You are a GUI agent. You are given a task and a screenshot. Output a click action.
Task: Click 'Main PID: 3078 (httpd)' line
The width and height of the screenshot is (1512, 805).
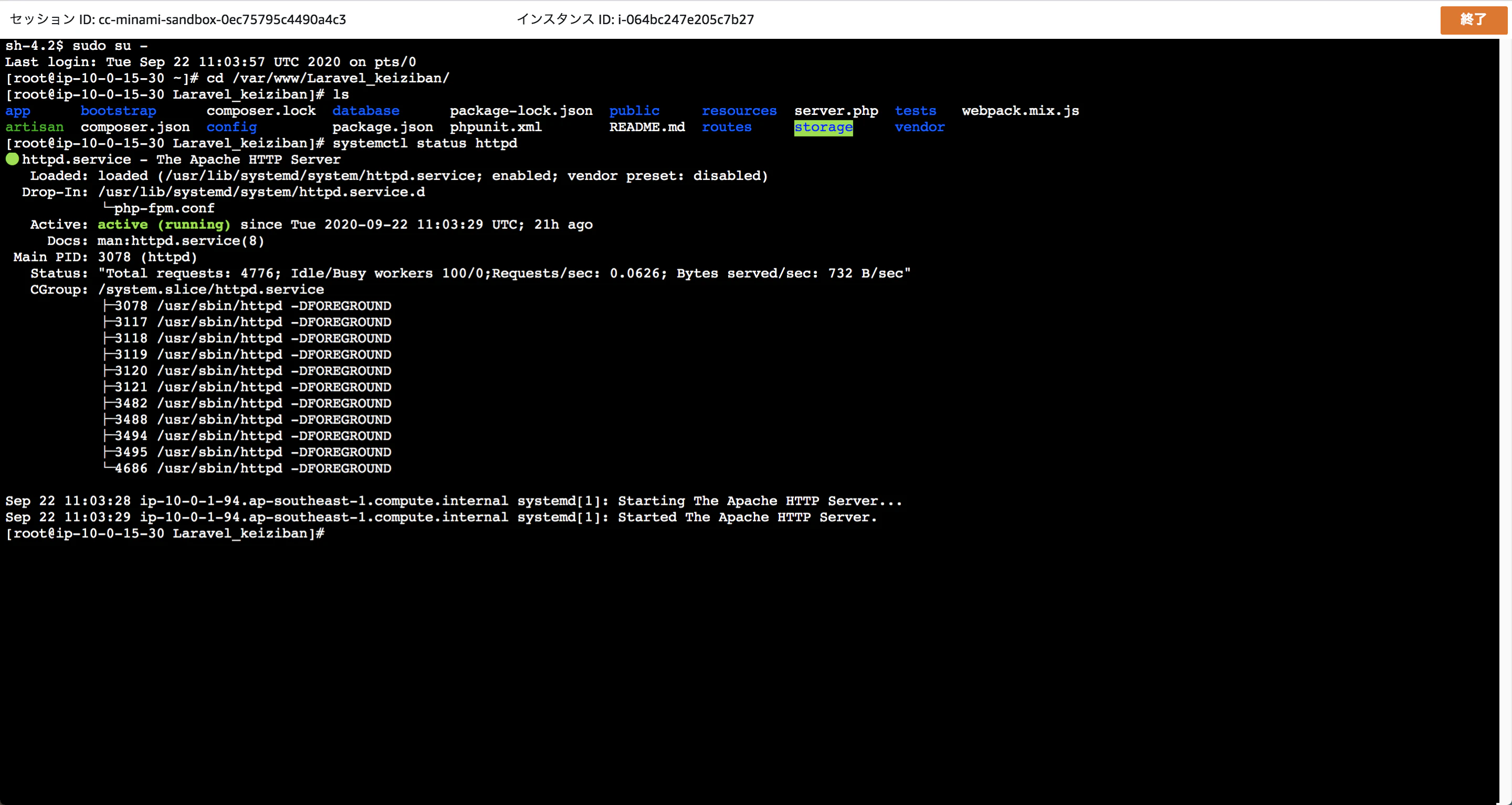coord(105,257)
